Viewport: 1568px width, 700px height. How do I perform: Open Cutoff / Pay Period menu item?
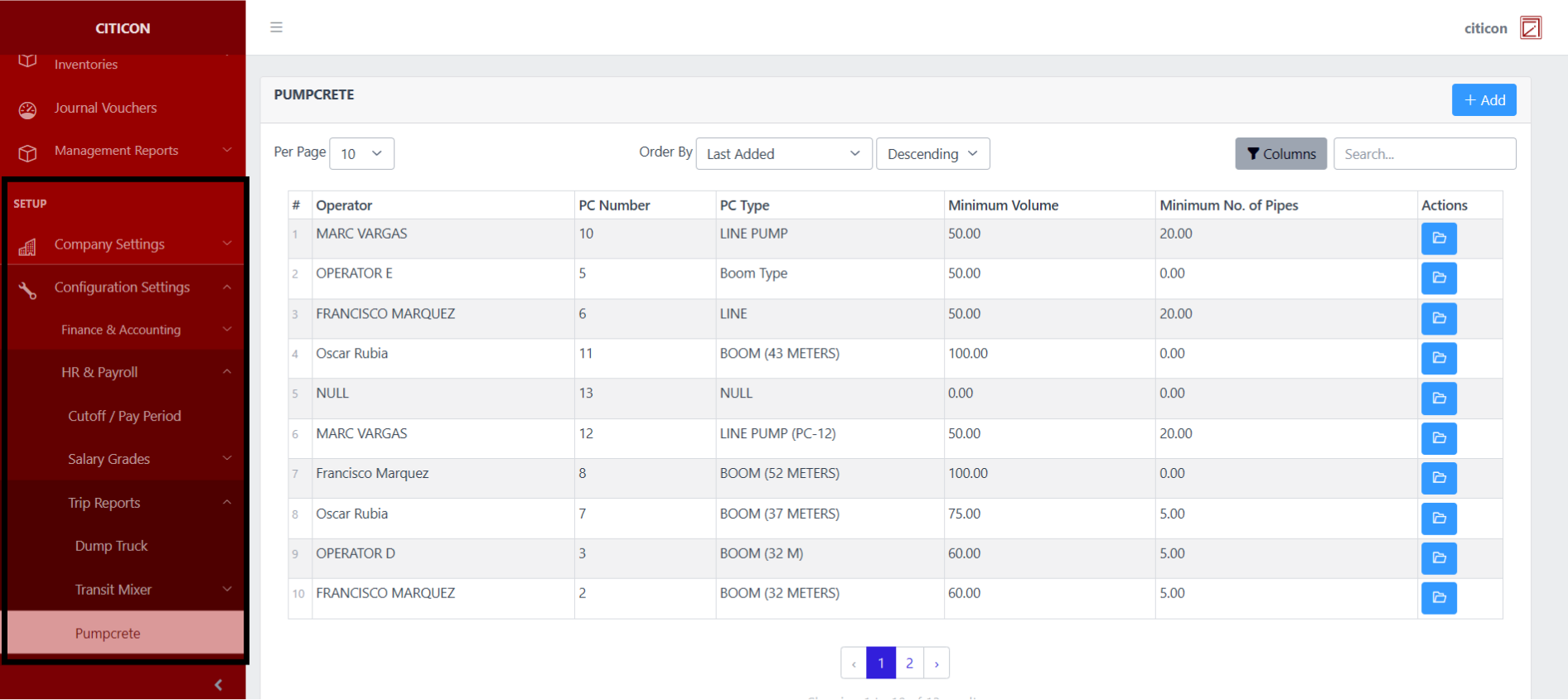point(124,416)
